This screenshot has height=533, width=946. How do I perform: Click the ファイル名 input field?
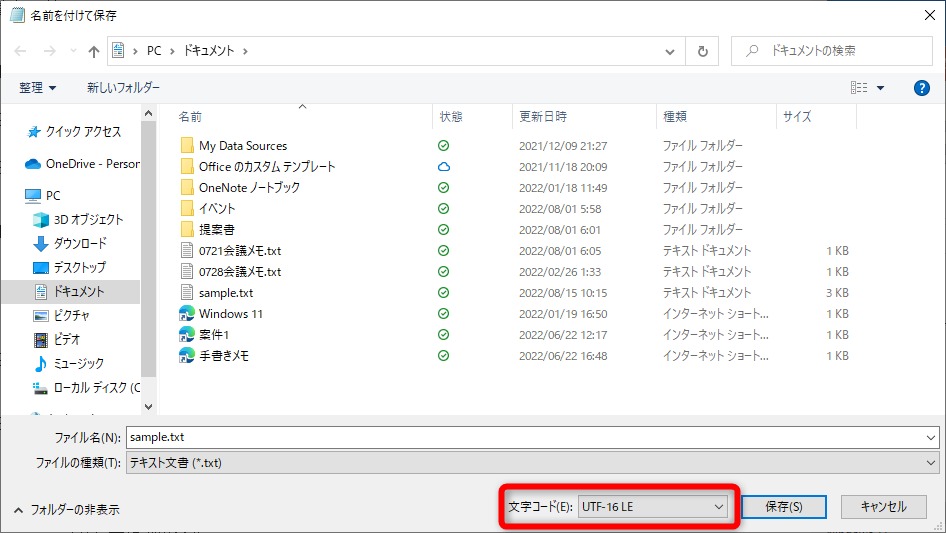click(x=524, y=437)
